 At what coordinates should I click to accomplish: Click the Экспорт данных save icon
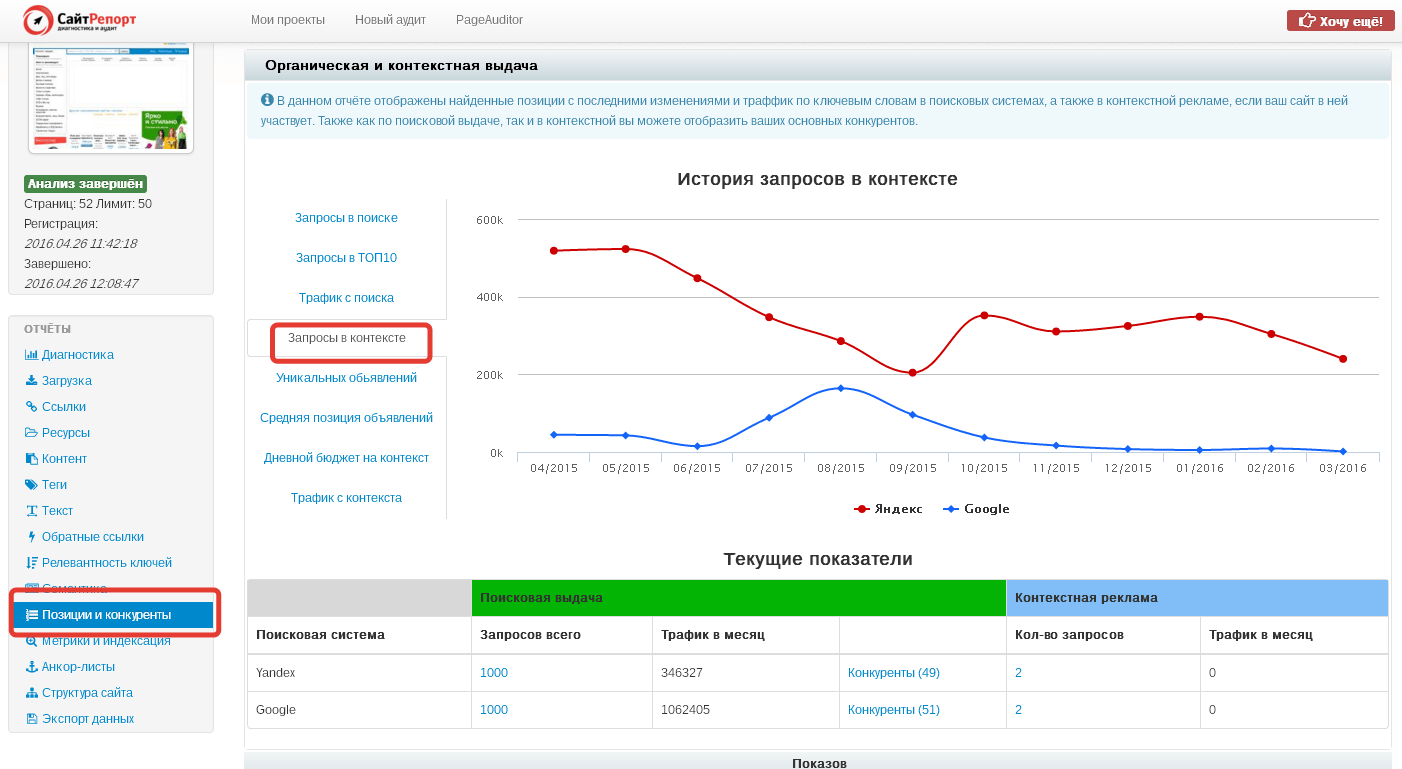(x=31, y=719)
